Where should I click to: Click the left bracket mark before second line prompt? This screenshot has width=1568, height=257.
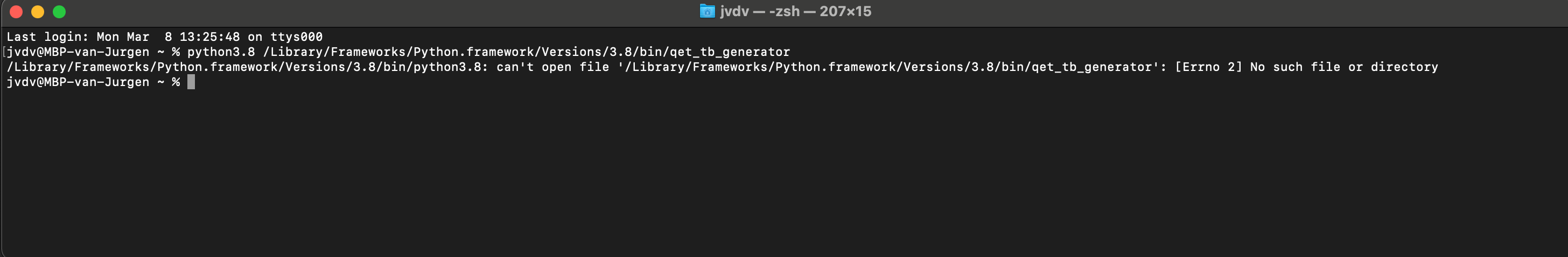click(x=4, y=52)
